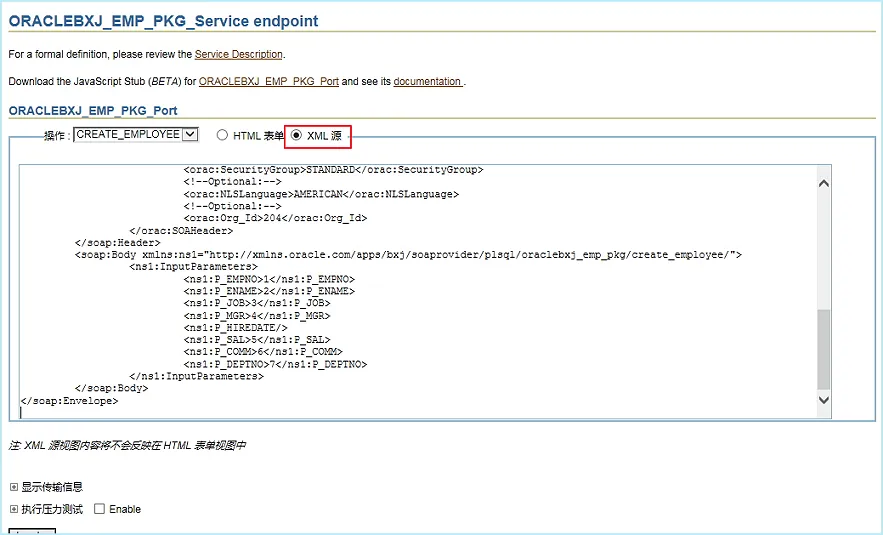The width and height of the screenshot is (883, 535).
Task: Click the XML textarea scroll up arrow
Action: [824, 184]
